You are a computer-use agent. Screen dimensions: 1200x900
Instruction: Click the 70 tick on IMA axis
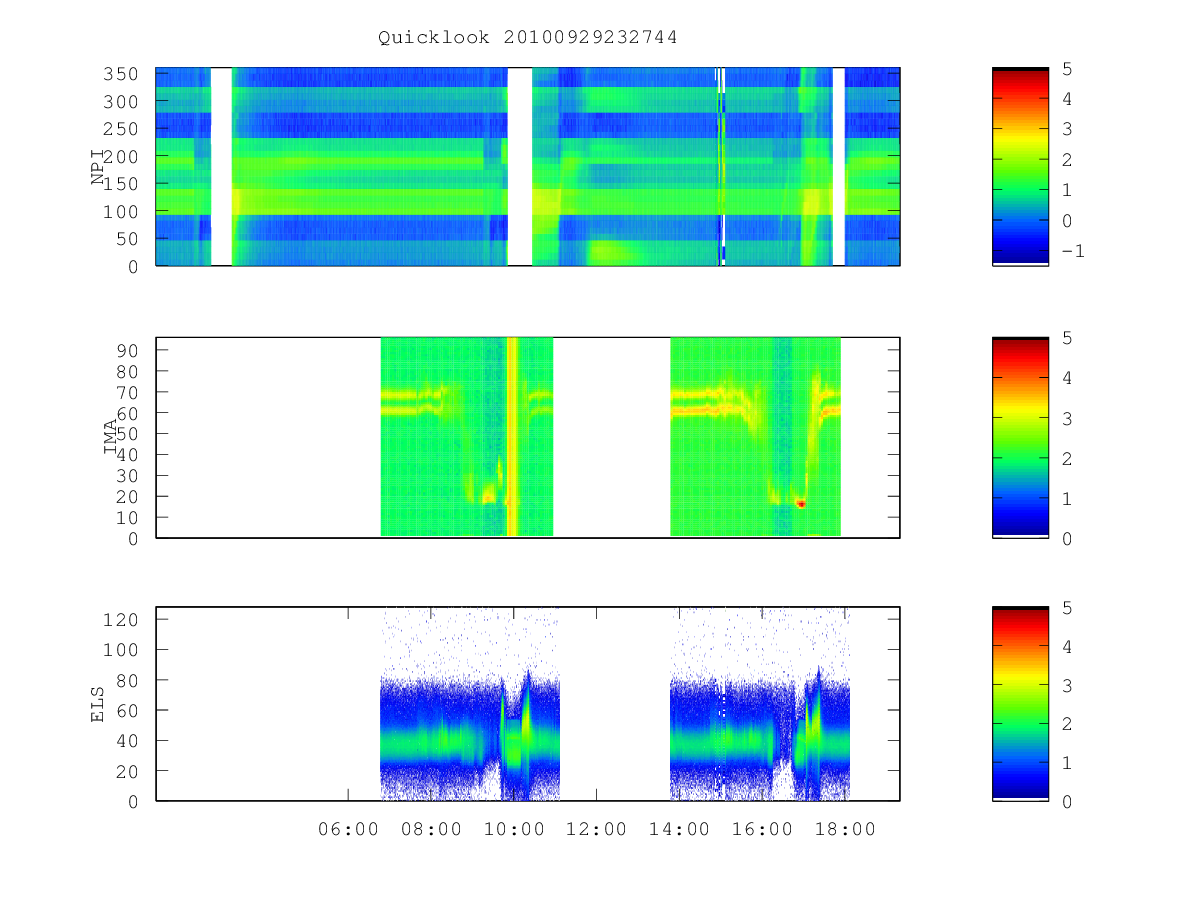click(x=128, y=392)
